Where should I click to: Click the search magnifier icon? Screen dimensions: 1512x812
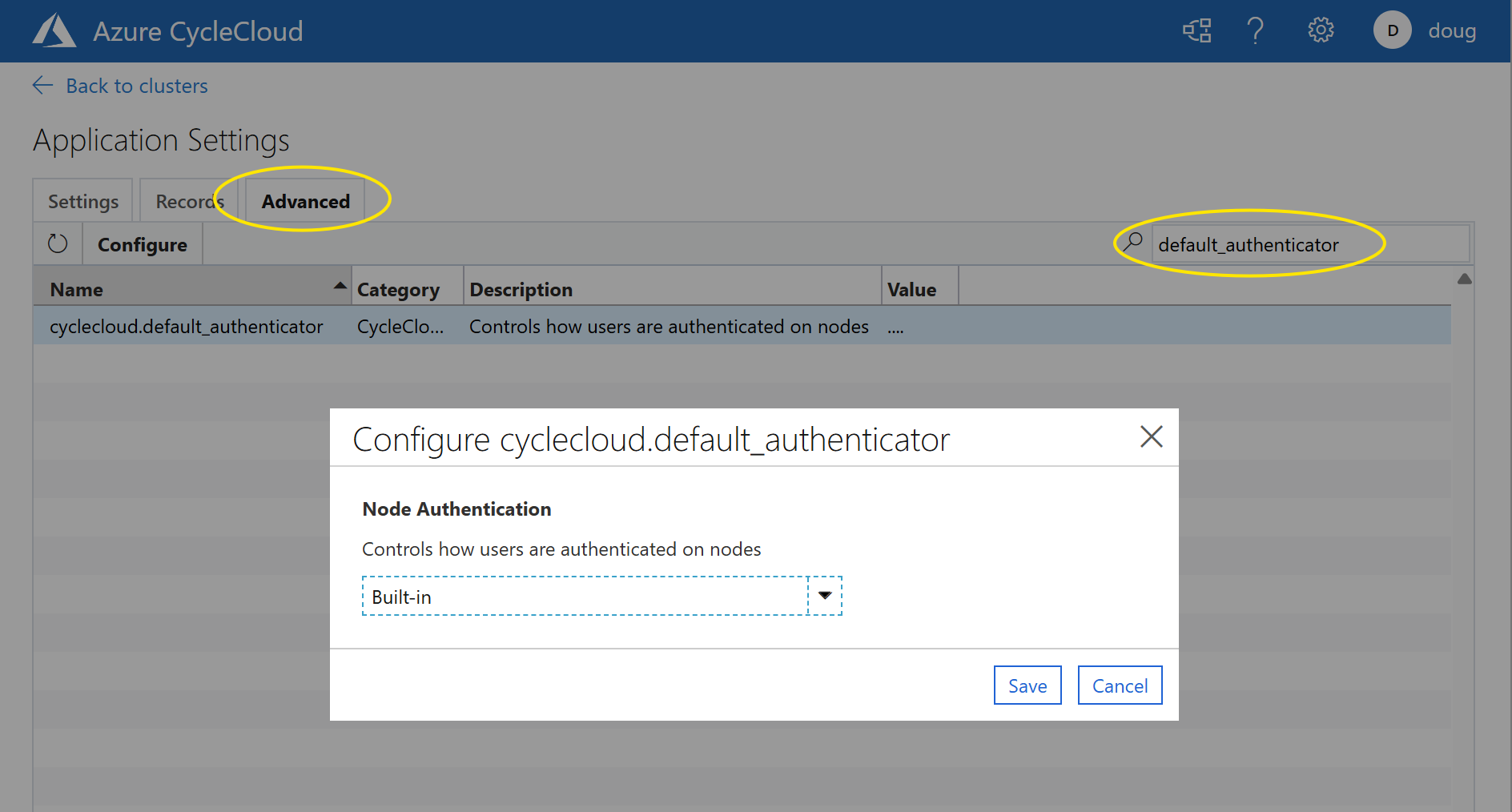coord(1132,243)
